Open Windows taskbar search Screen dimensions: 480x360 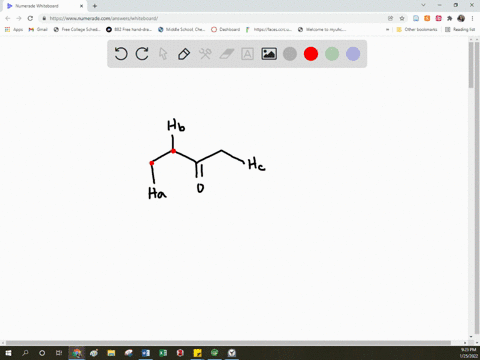[x=25, y=353]
